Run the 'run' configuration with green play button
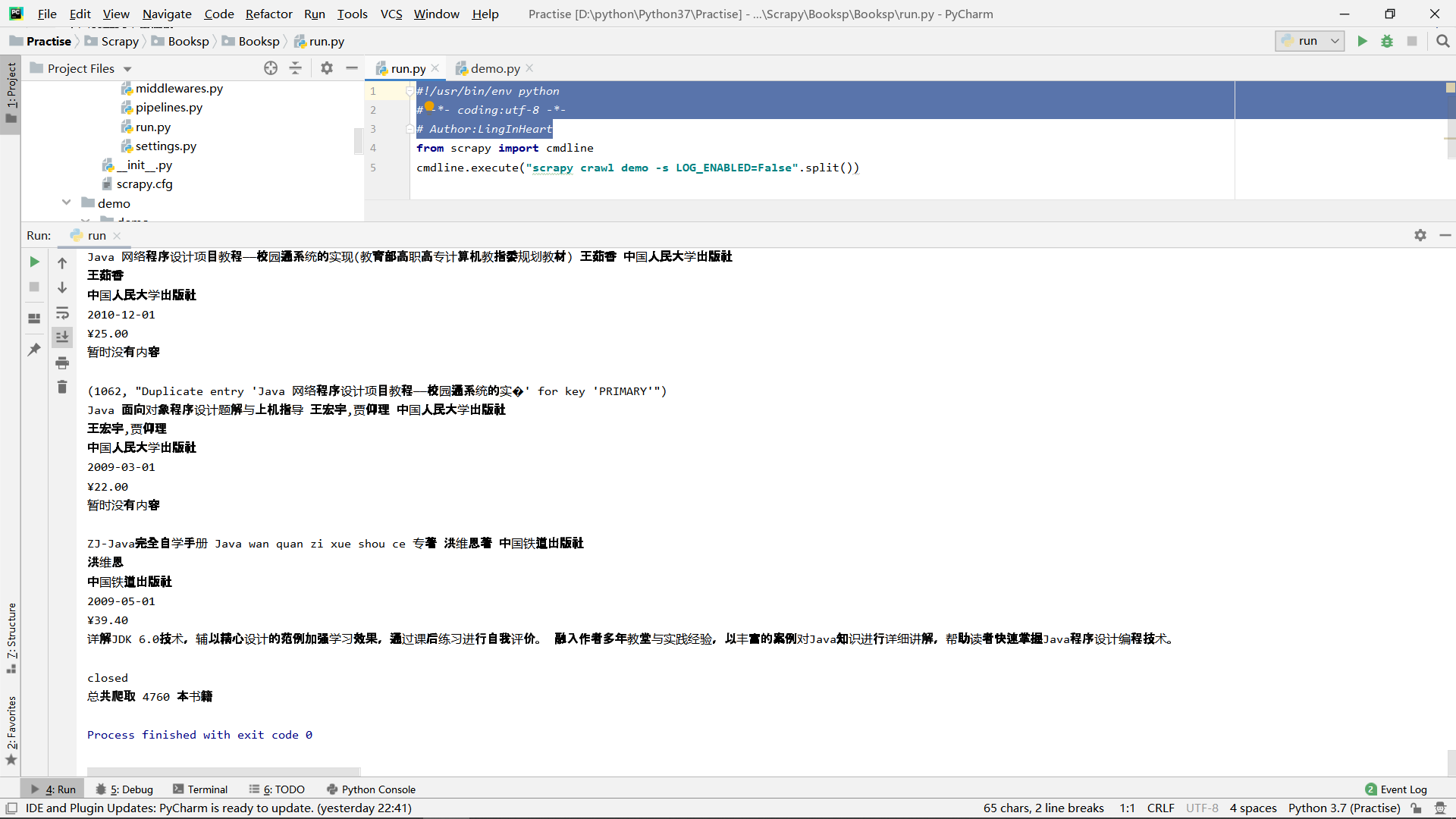1456x819 pixels. [x=1363, y=41]
